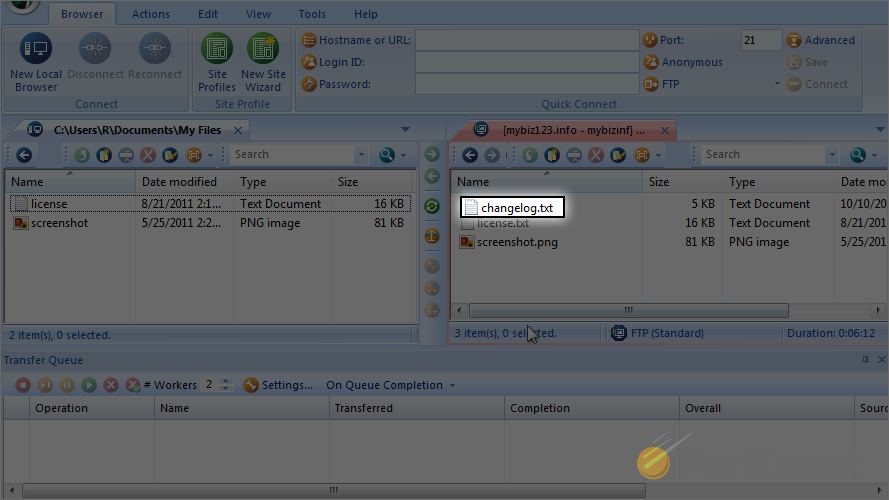This screenshot has width=889, height=500.
Task: Open the On Queue Completion dropdown
Action: pos(390,385)
